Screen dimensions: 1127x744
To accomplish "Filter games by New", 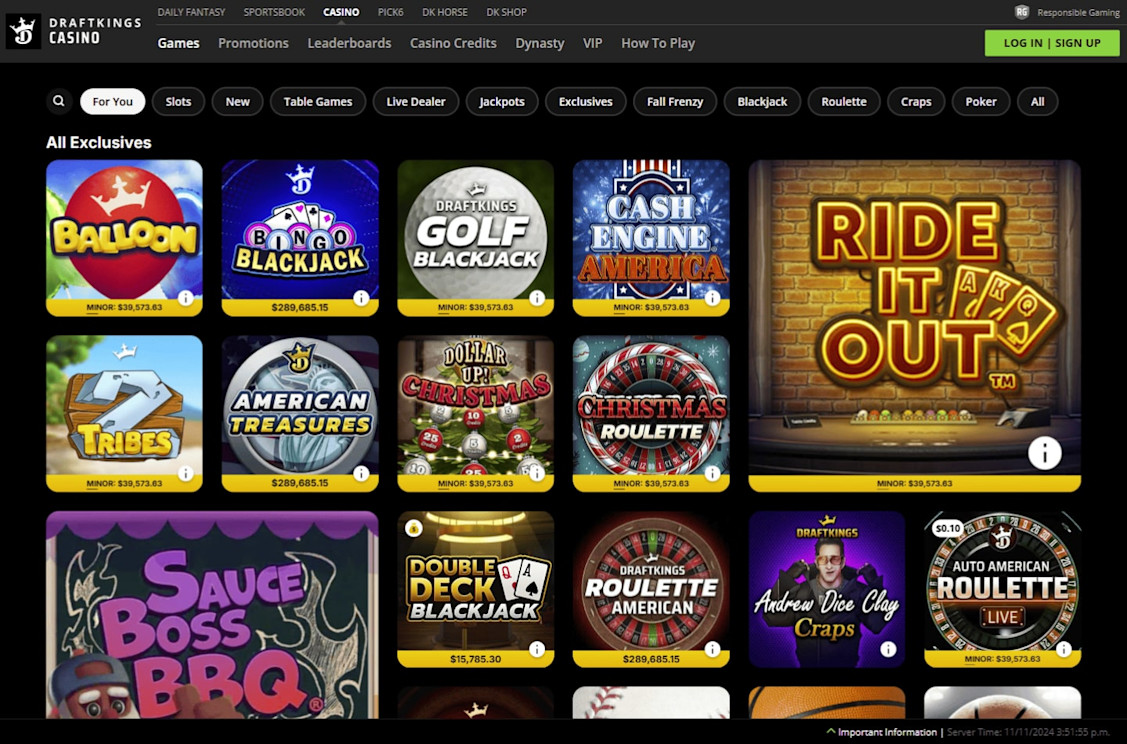I will [x=237, y=101].
